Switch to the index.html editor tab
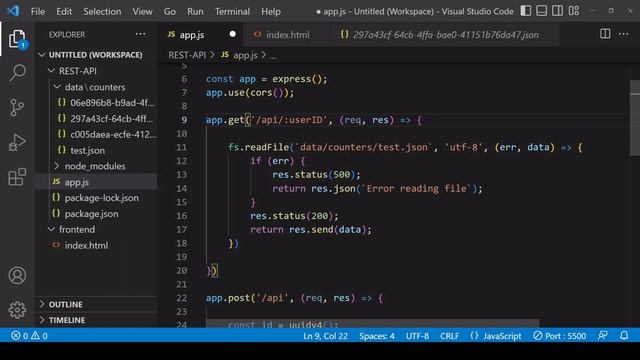The height and width of the screenshot is (360, 640). [287, 35]
